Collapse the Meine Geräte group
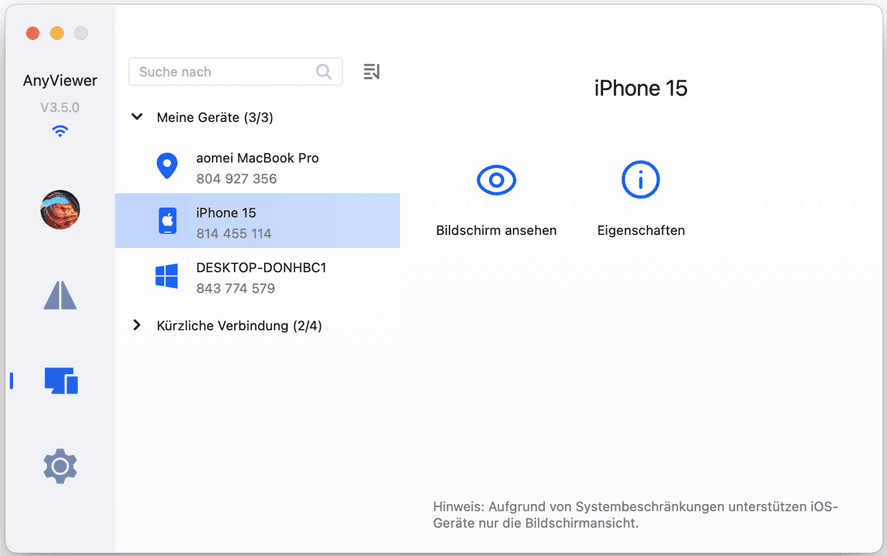This screenshot has height=556, width=887. coord(137,117)
